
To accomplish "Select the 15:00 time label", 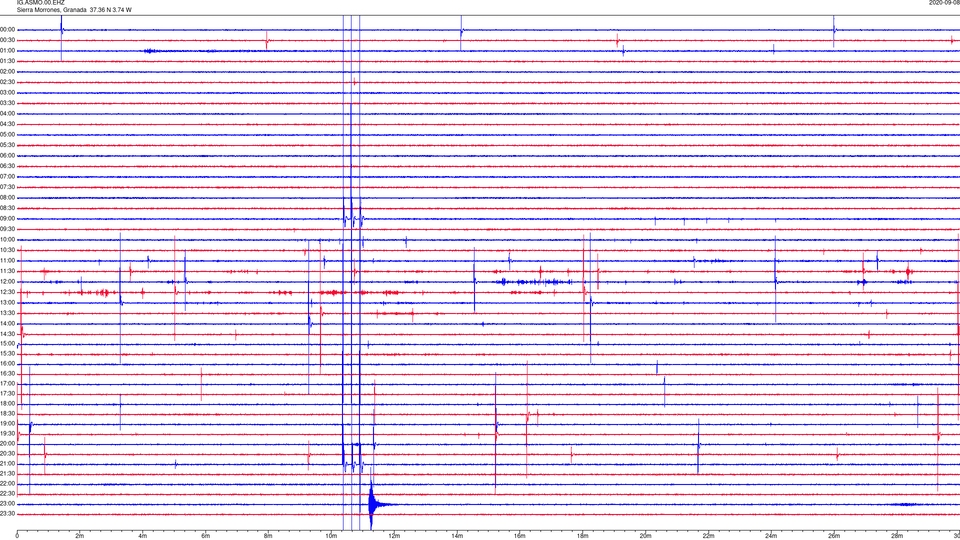I will pos(8,344).
